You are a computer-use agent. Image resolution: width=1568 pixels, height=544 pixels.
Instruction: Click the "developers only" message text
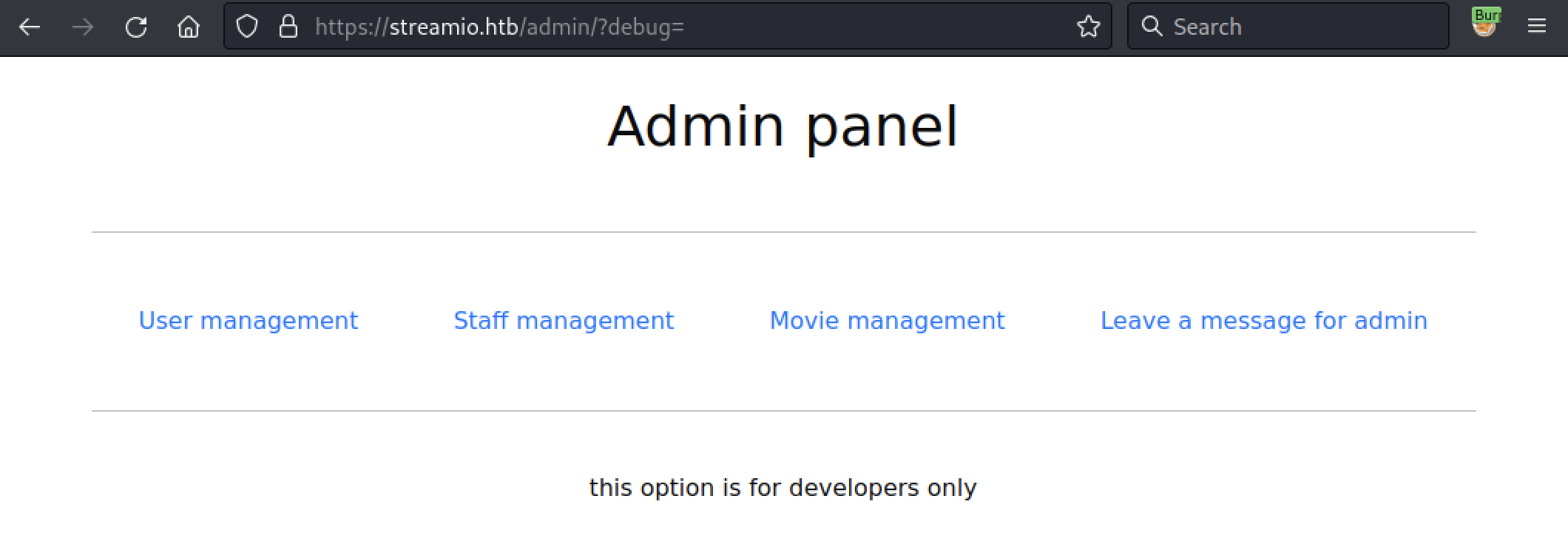coord(783,488)
